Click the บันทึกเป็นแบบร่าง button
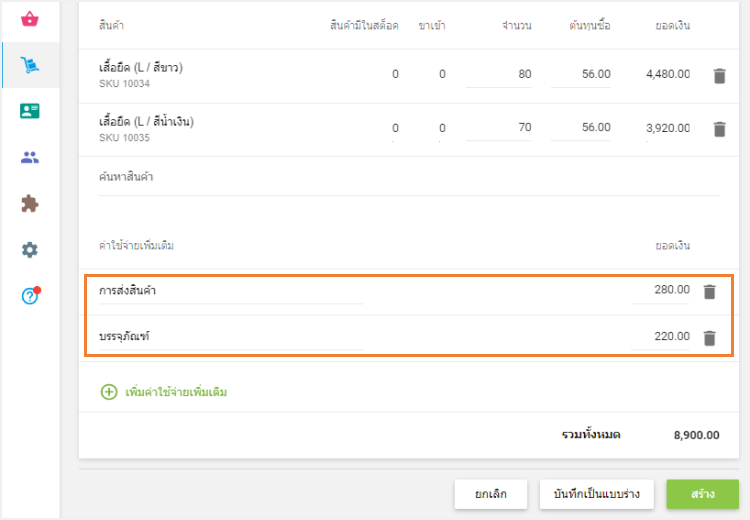This screenshot has height=520, width=750. click(597, 494)
